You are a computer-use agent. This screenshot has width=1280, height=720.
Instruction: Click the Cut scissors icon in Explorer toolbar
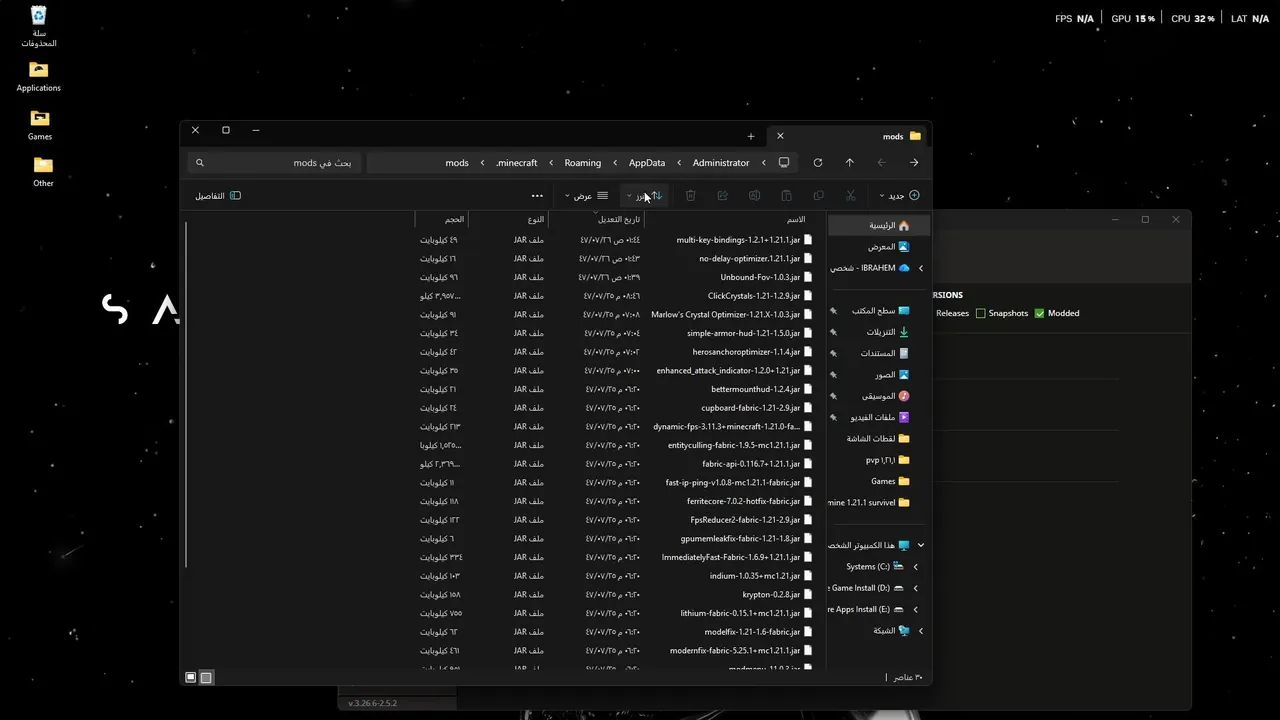[x=850, y=196]
